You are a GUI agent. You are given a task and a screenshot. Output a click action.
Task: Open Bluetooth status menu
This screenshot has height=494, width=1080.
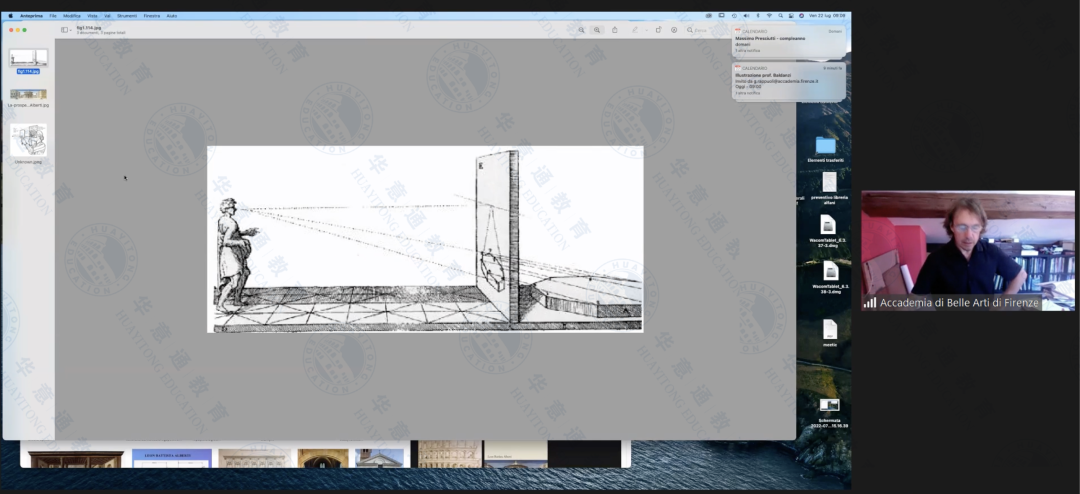(758, 15)
